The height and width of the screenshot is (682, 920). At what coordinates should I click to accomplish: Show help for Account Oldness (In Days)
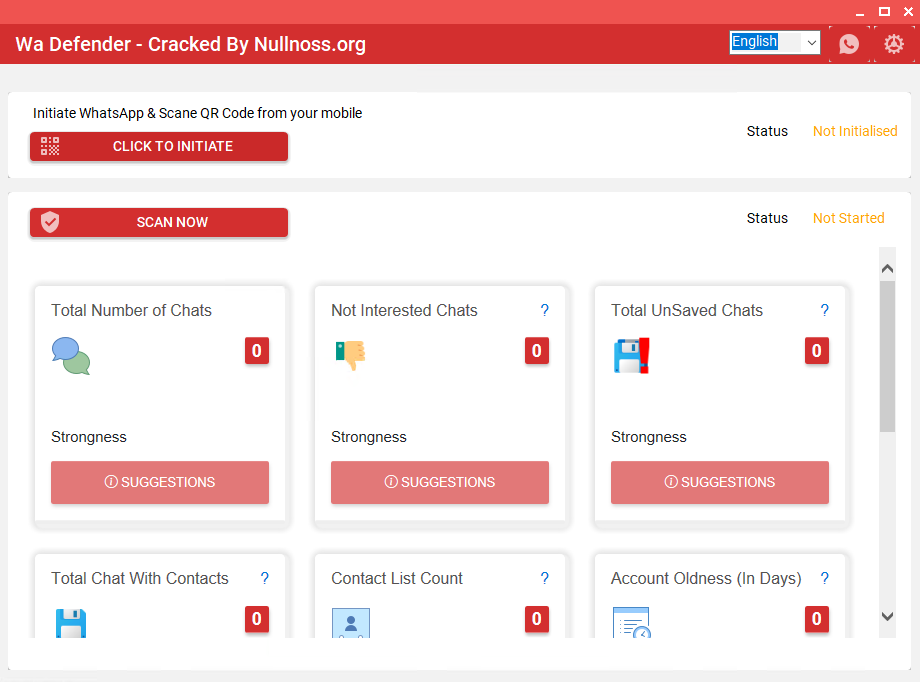click(x=824, y=579)
